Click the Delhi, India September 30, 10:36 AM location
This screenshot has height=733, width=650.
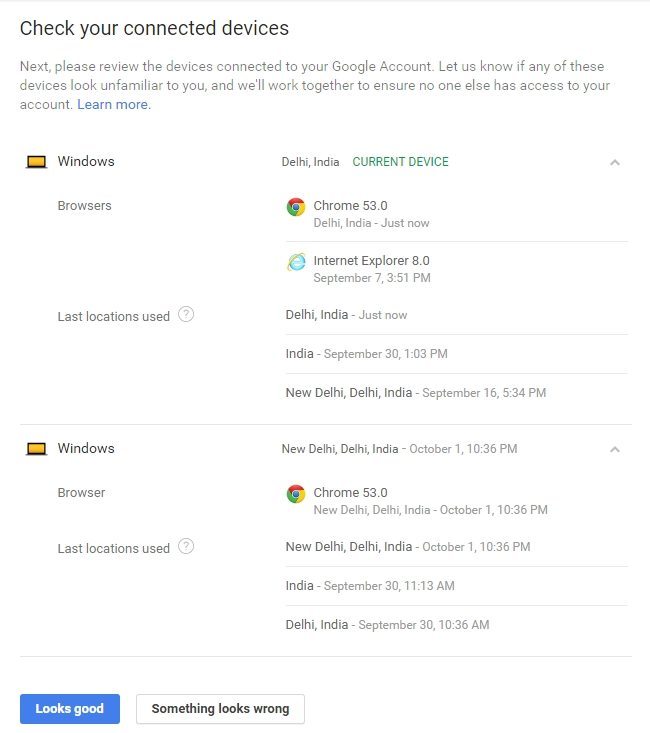(387, 625)
